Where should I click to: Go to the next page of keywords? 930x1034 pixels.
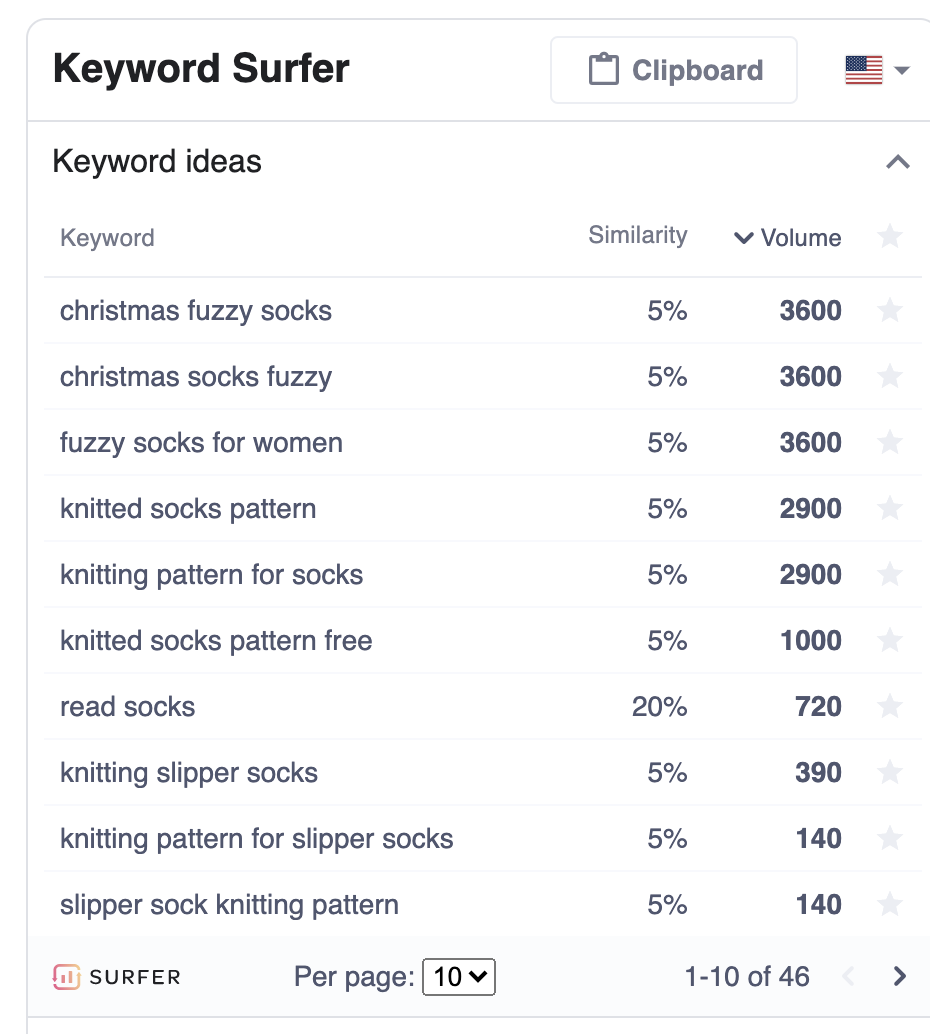coord(899,977)
